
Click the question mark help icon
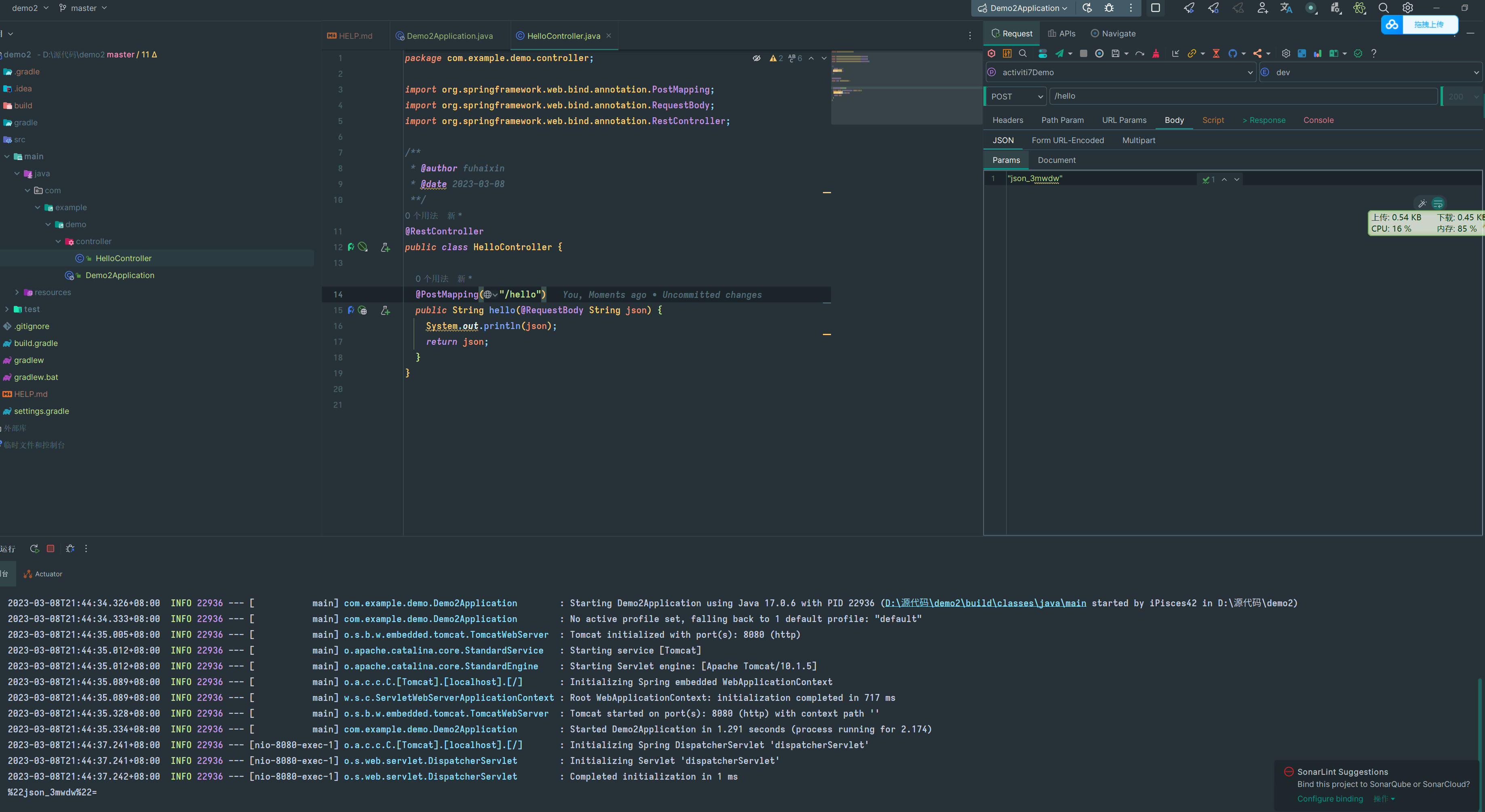click(x=1374, y=54)
